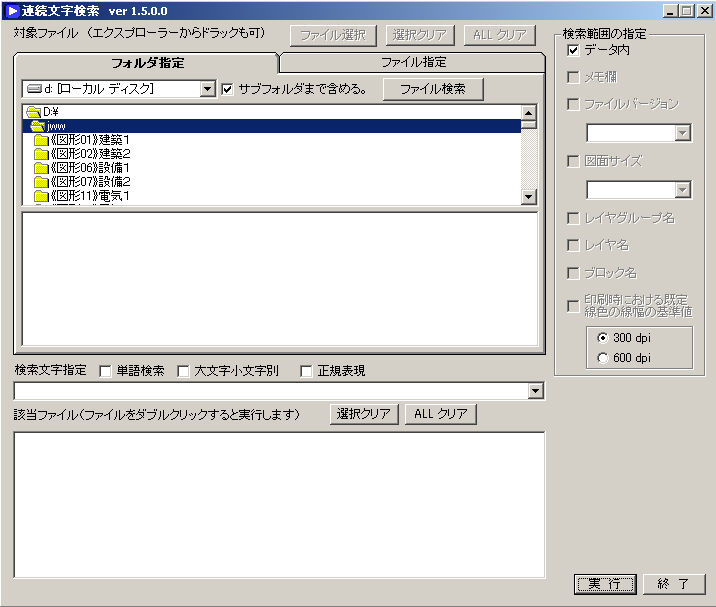
Task: Click the 《図形07》設備2 folder icon
Action: point(41,182)
